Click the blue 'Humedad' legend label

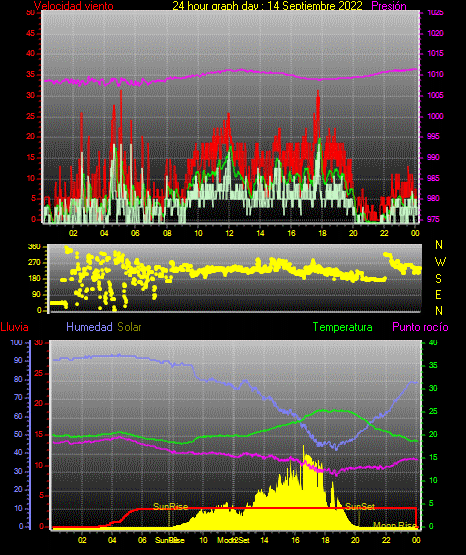(89, 327)
